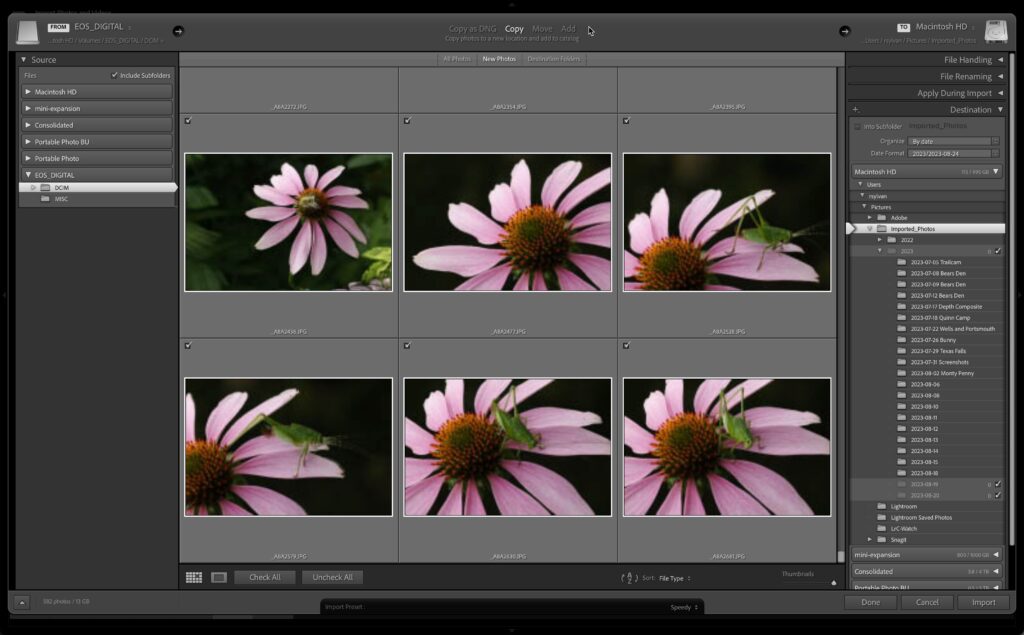The height and width of the screenshot is (635, 1024).
Task: Click the source arrow next to EOS_DIGITAL
Action: (178, 31)
